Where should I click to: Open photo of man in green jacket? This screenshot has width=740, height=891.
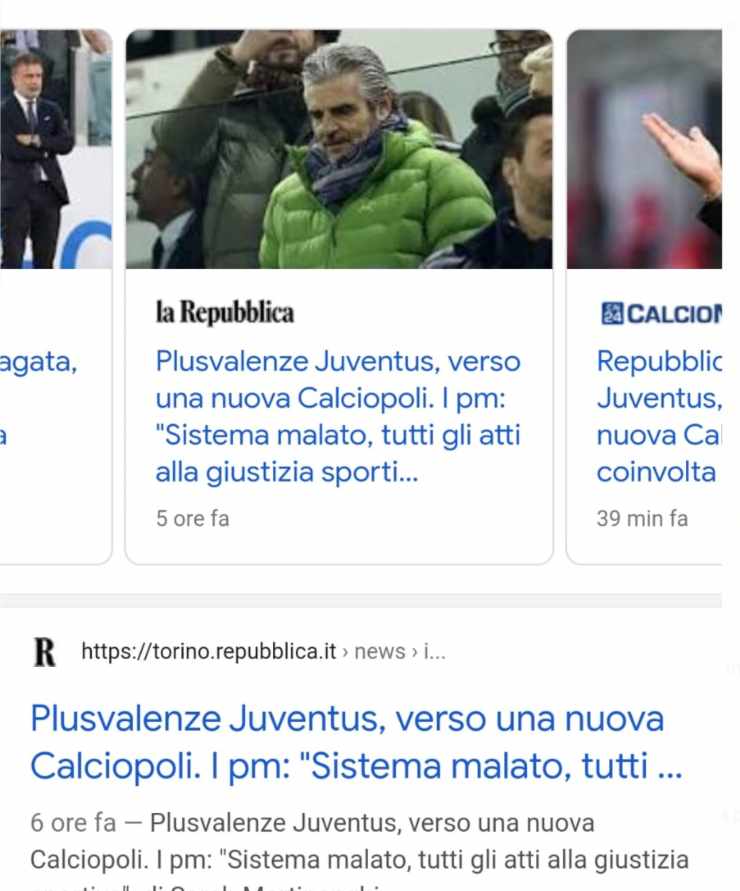pyautogui.click(x=339, y=149)
